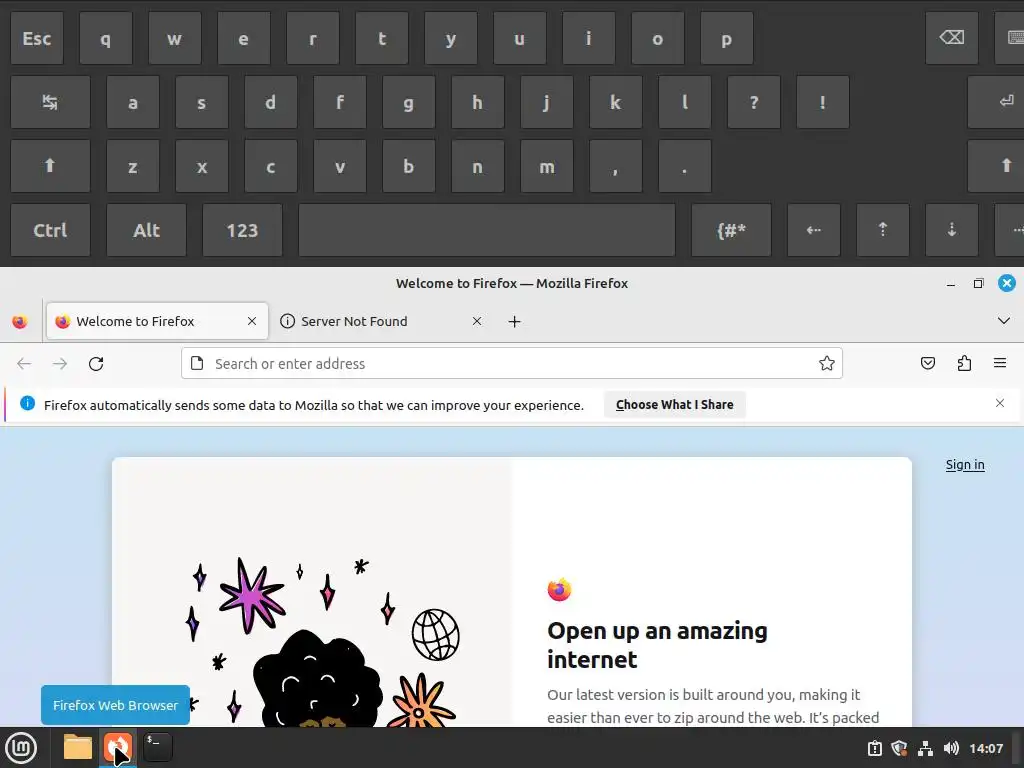Screen dimensions: 1024x768
Task: Switch to the 123 numeric layout
Action: pos(242,230)
